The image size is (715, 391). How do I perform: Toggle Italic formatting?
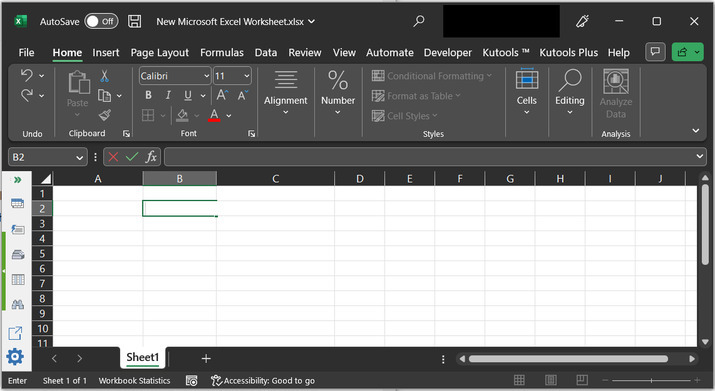(168, 95)
